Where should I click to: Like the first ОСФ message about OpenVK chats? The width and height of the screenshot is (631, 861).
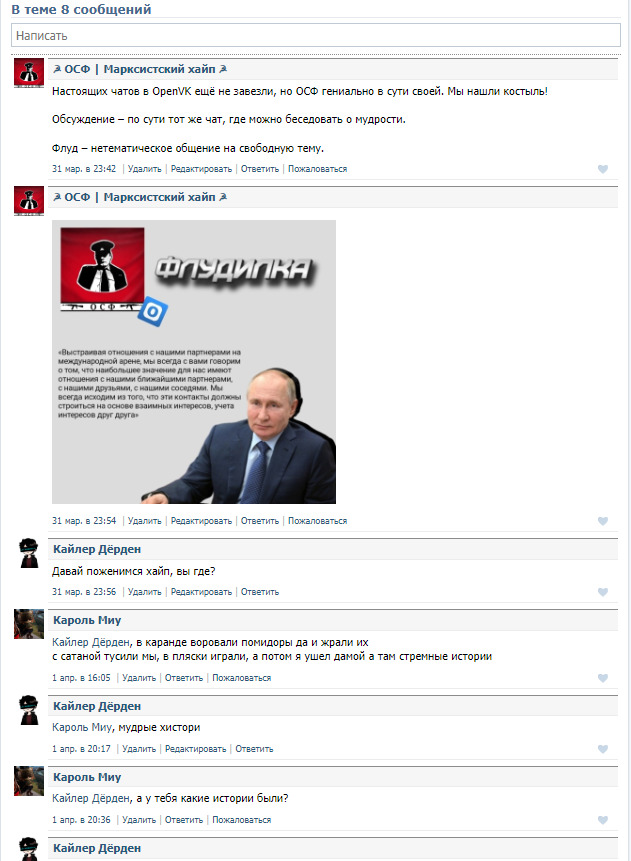click(x=602, y=169)
